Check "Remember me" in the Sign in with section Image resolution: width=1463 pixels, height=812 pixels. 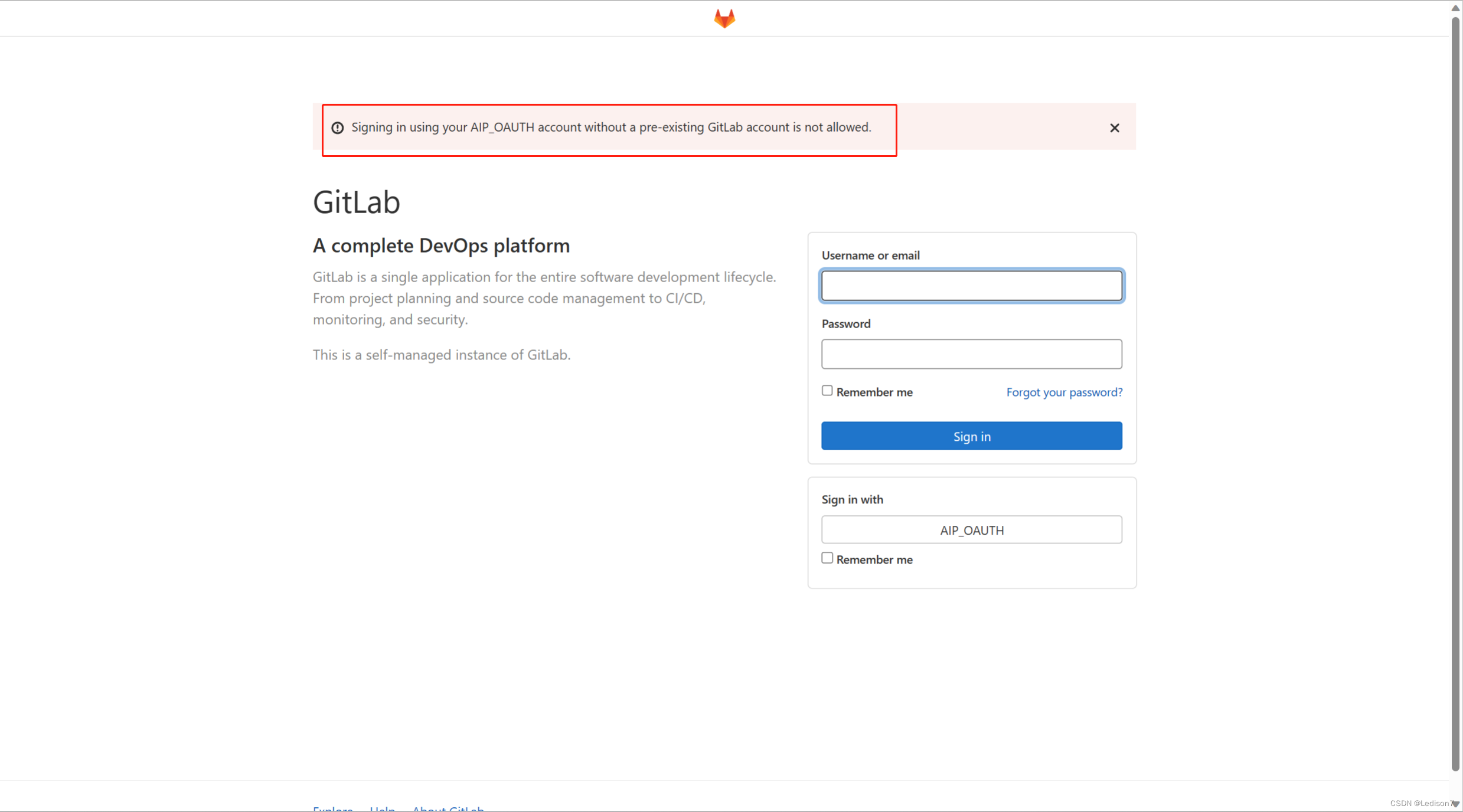827,558
